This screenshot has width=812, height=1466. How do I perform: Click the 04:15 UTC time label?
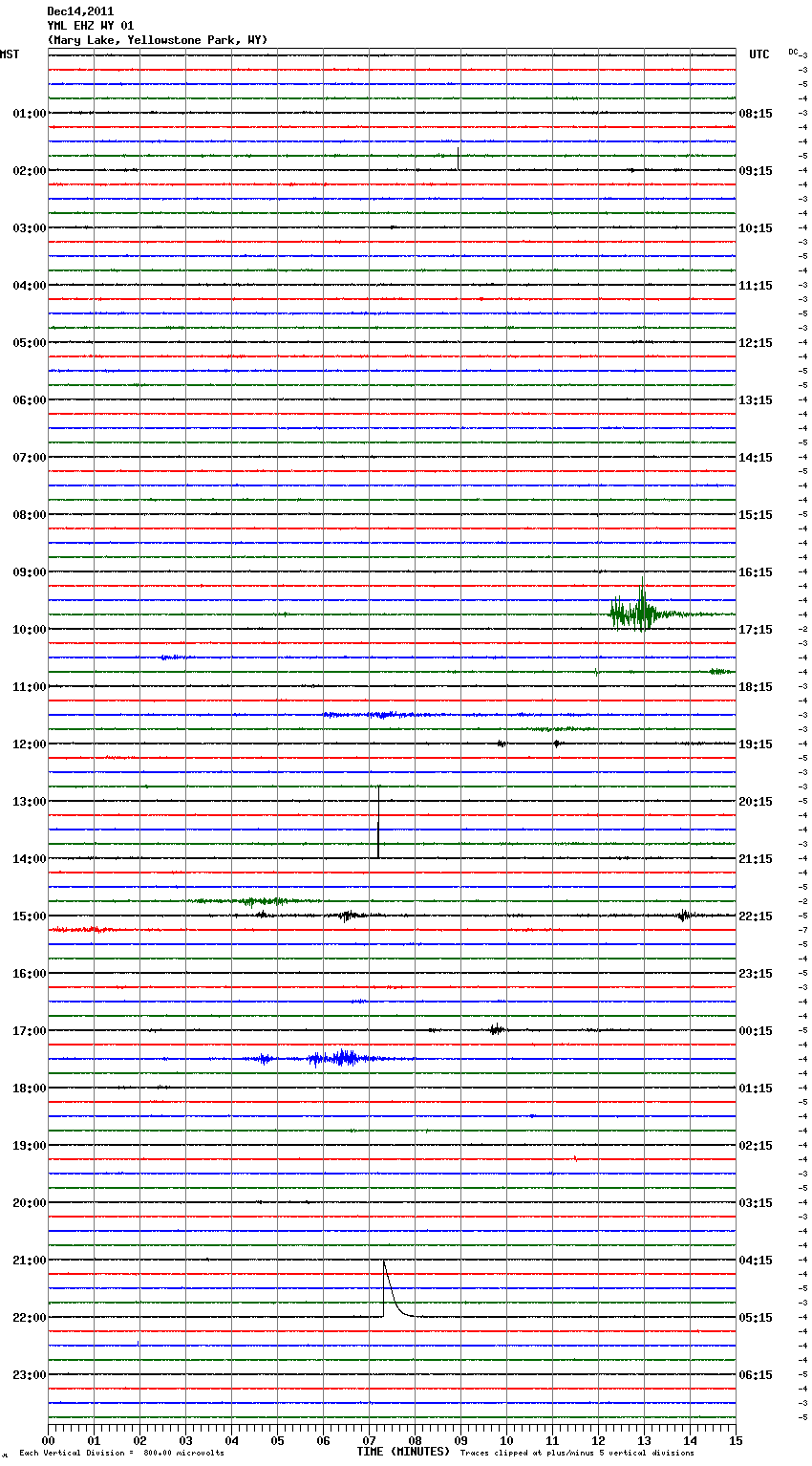pyautogui.click(x=756, y=1261)
